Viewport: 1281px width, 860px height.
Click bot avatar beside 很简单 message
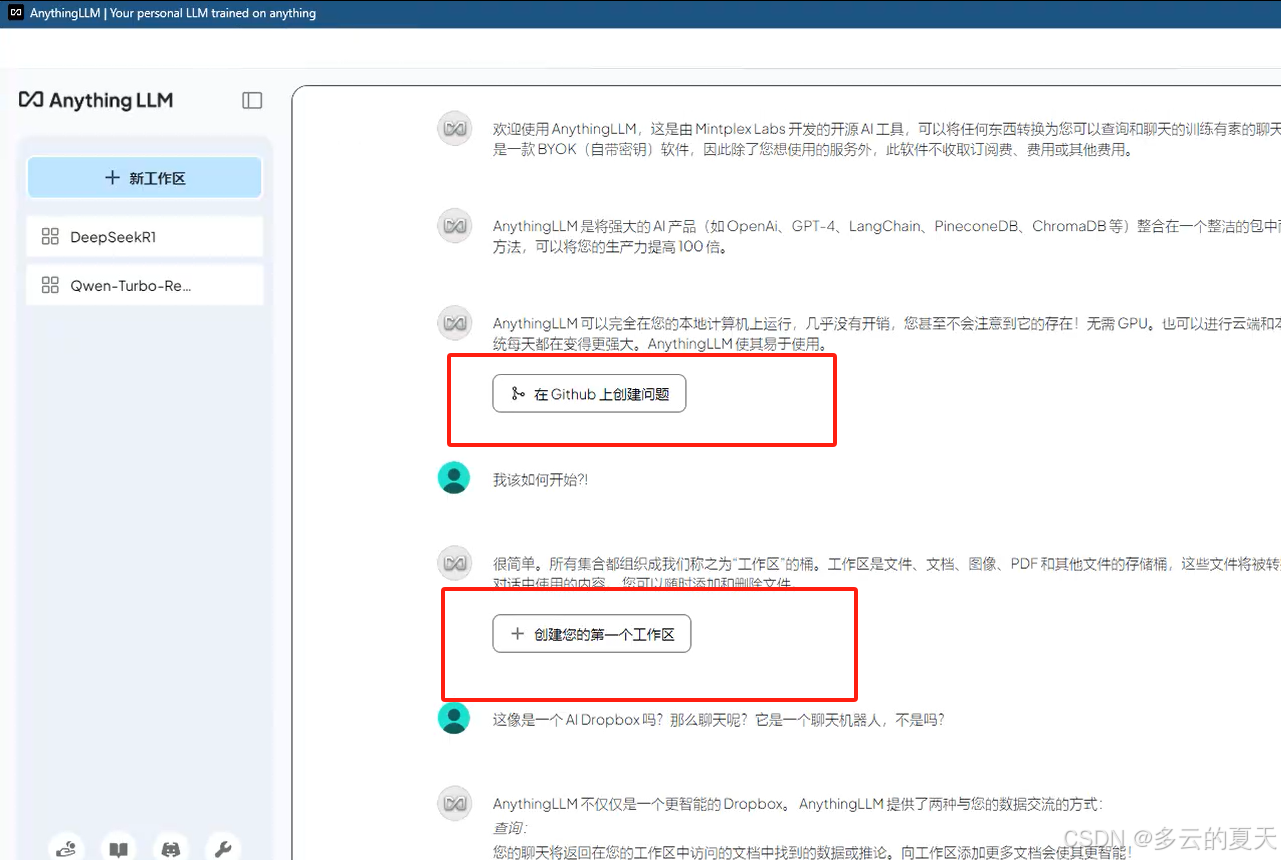coord(455,564)
